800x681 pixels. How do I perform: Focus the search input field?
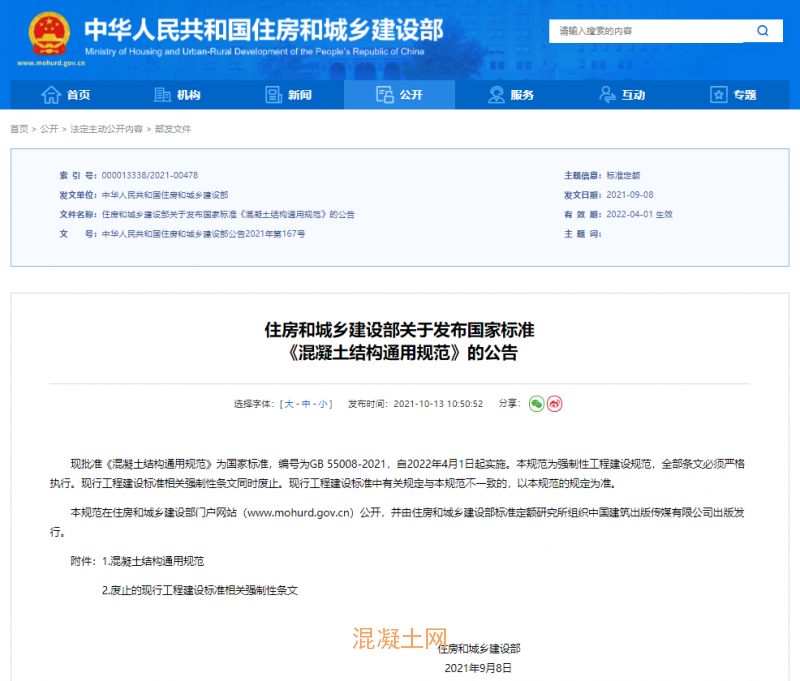click(646, 31)
